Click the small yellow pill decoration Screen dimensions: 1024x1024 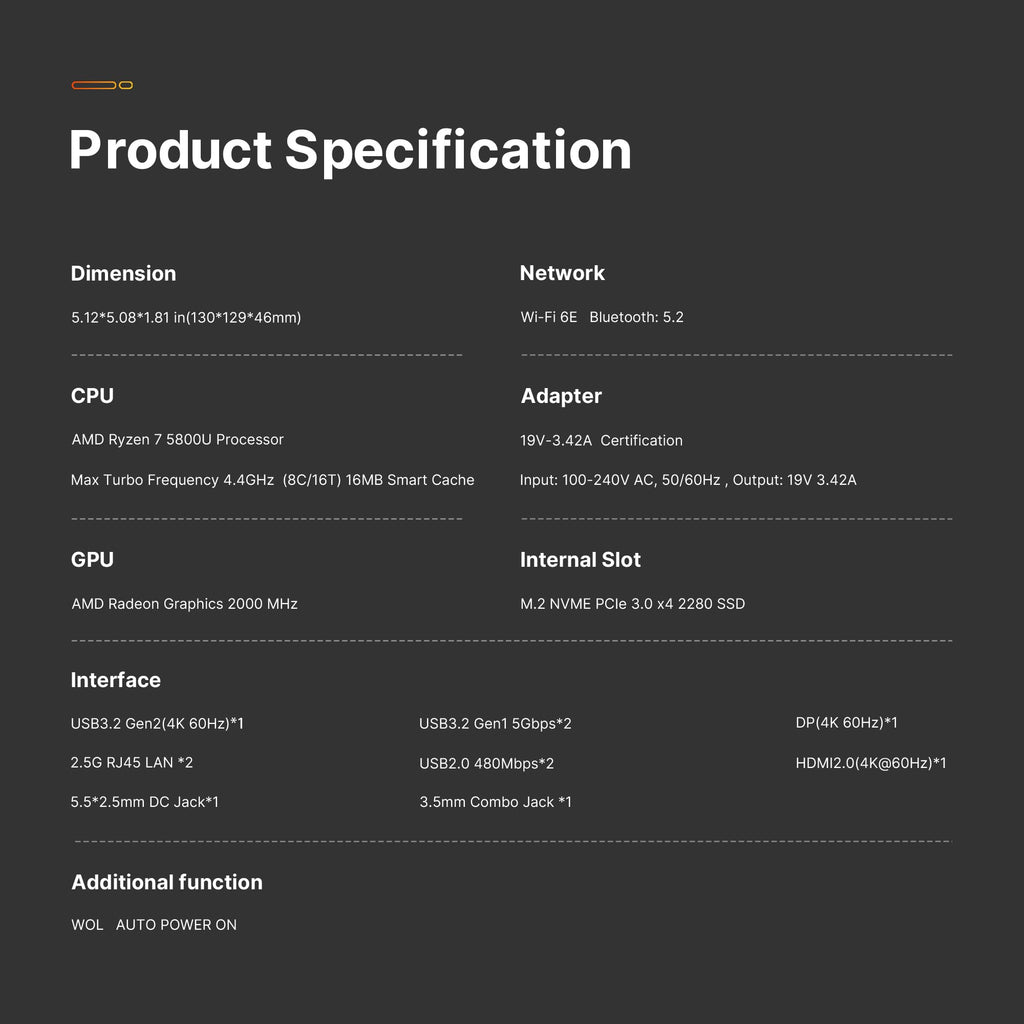pos(126,85)
